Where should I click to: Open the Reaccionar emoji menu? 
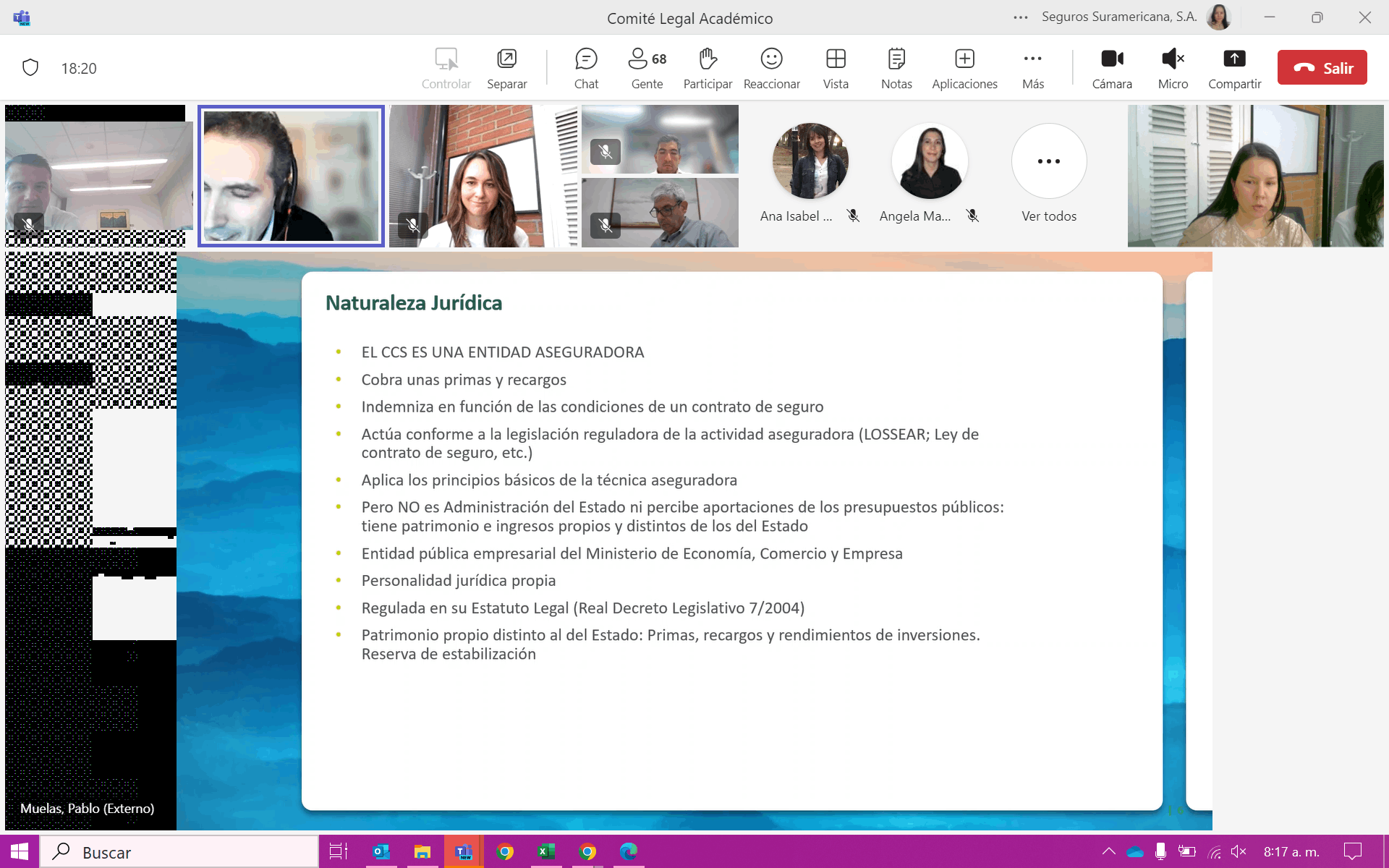pos(771,68)
